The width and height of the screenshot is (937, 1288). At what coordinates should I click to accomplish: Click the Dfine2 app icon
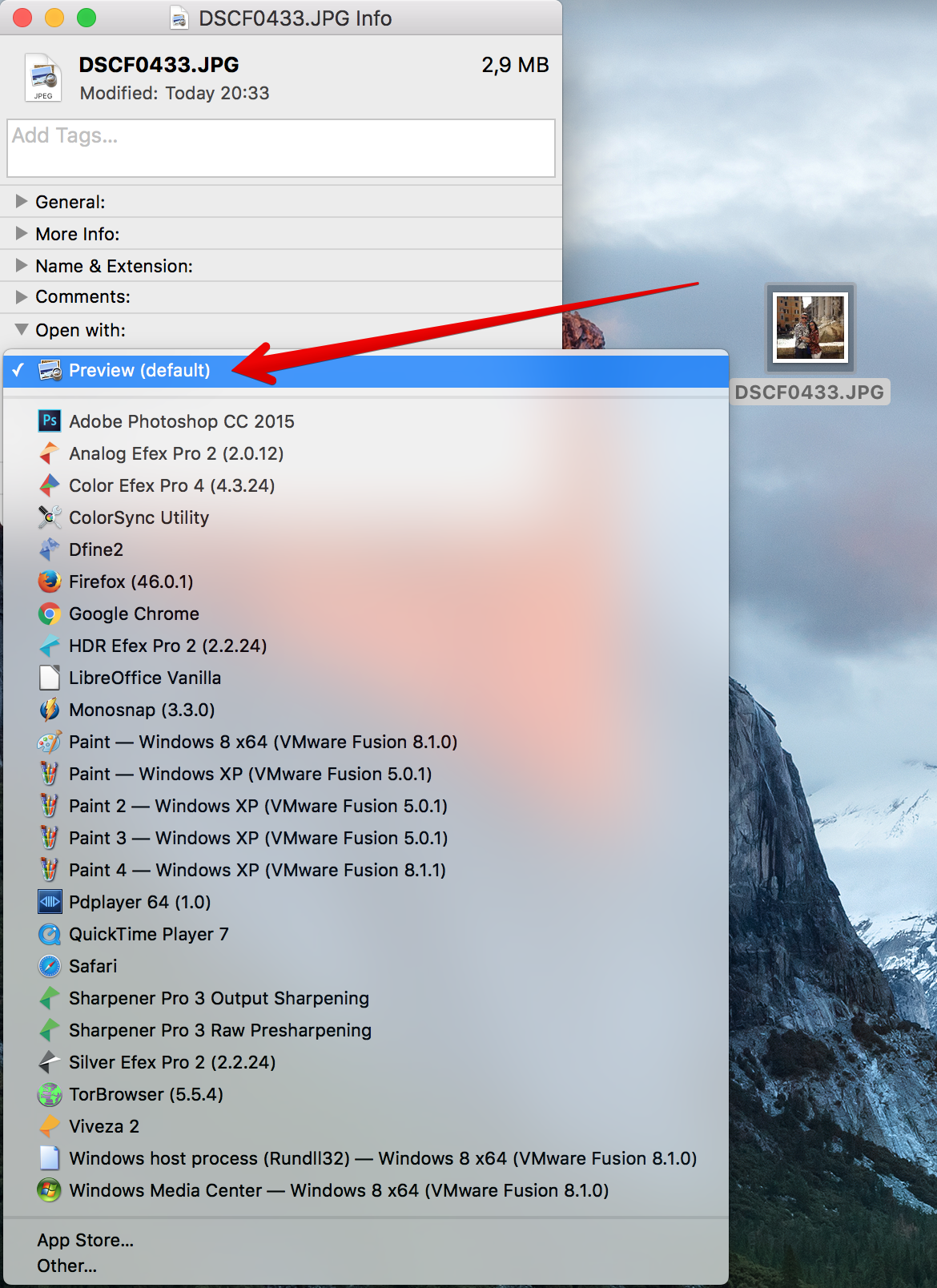coord(50,549)
